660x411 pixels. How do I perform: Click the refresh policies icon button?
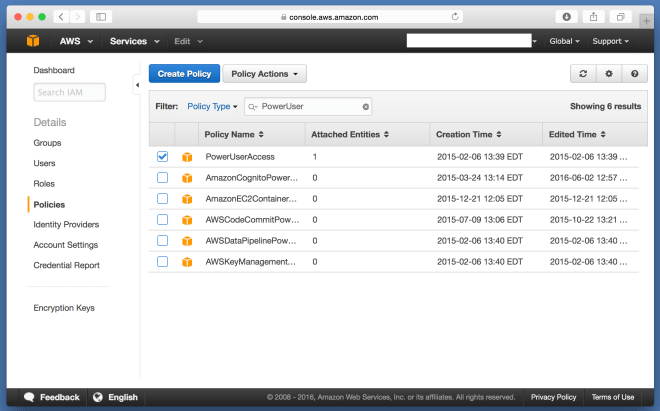point(582,74)
